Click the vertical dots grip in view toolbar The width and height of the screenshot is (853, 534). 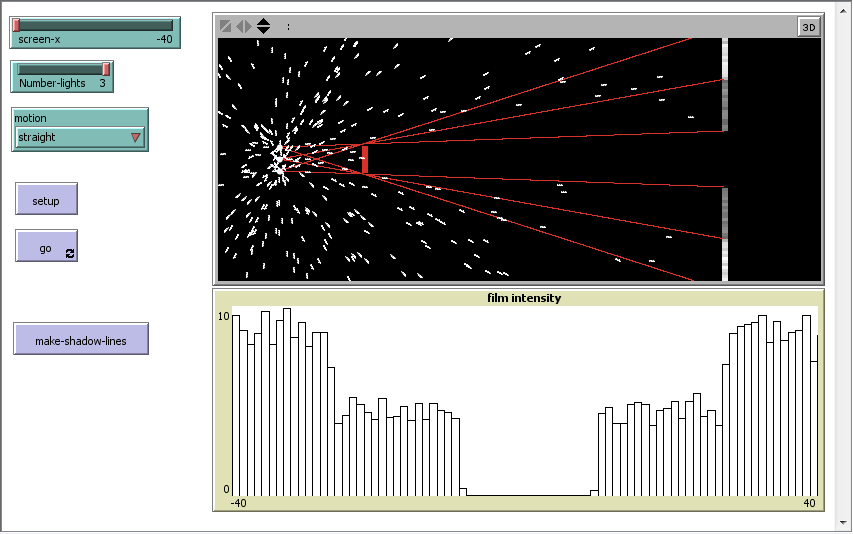tap(288, 26)
